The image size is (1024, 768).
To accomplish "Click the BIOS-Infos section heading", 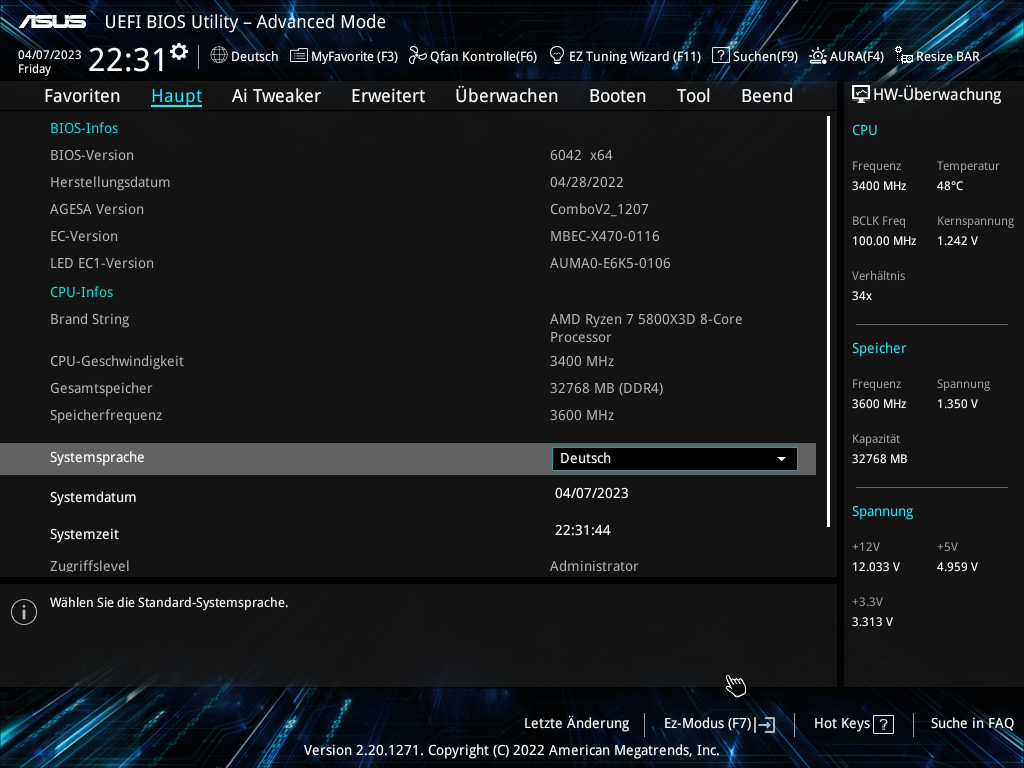I will 84,128.
